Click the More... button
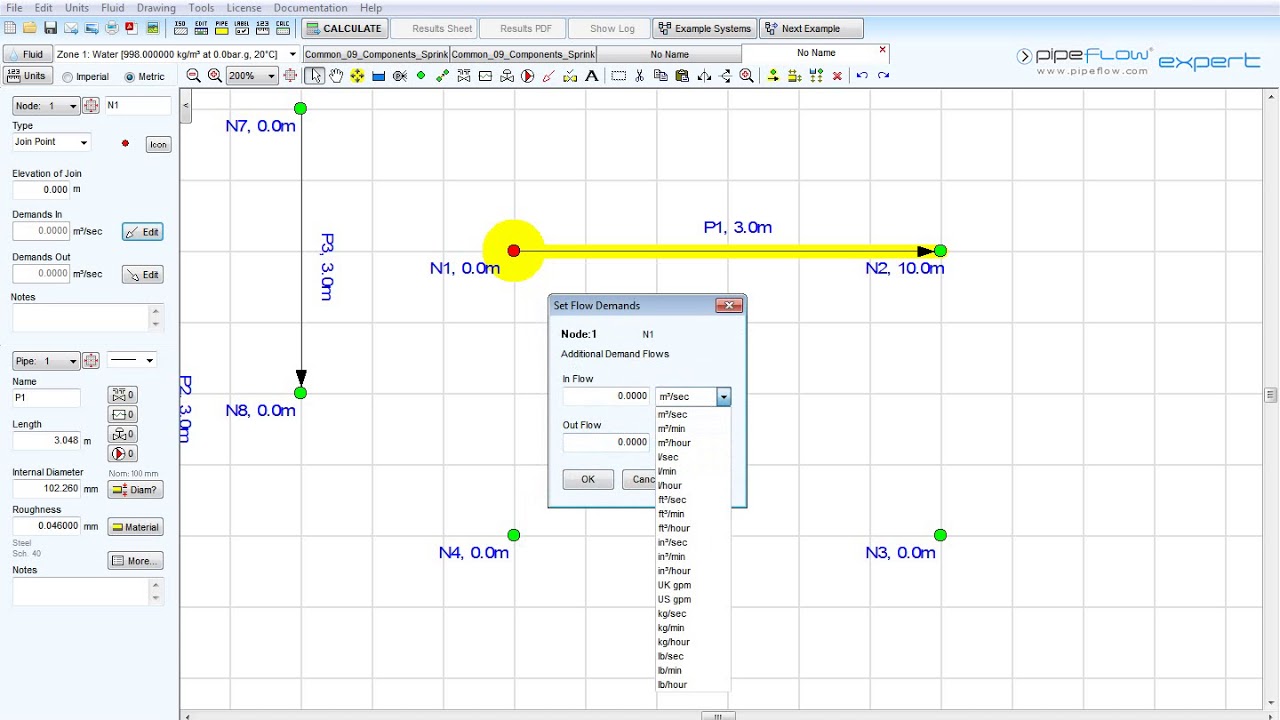This screenshot has width=1280, height=720. [135, 561]
